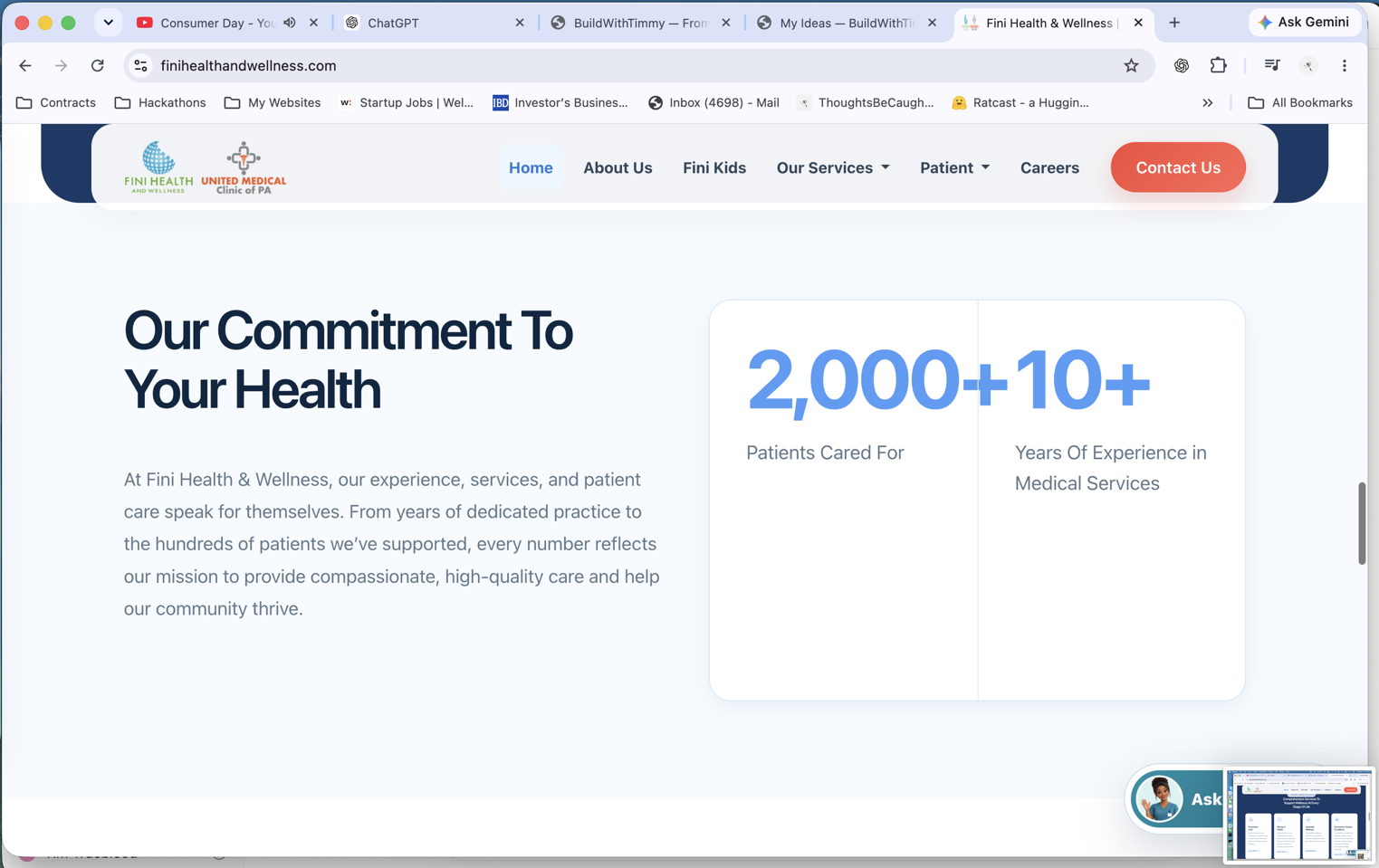View site information icon in address bar
Screen dimensions: 1379x868
[x=140, y=66]
